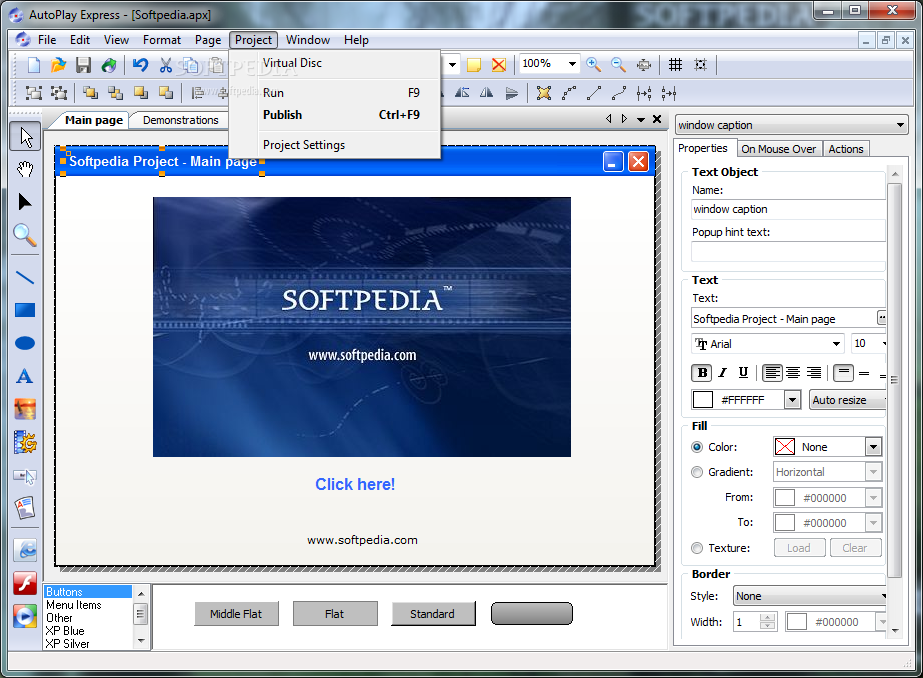923x678 pixels.
Task: Cut selection with the scissors icon
Action: [x=166, y=65]
